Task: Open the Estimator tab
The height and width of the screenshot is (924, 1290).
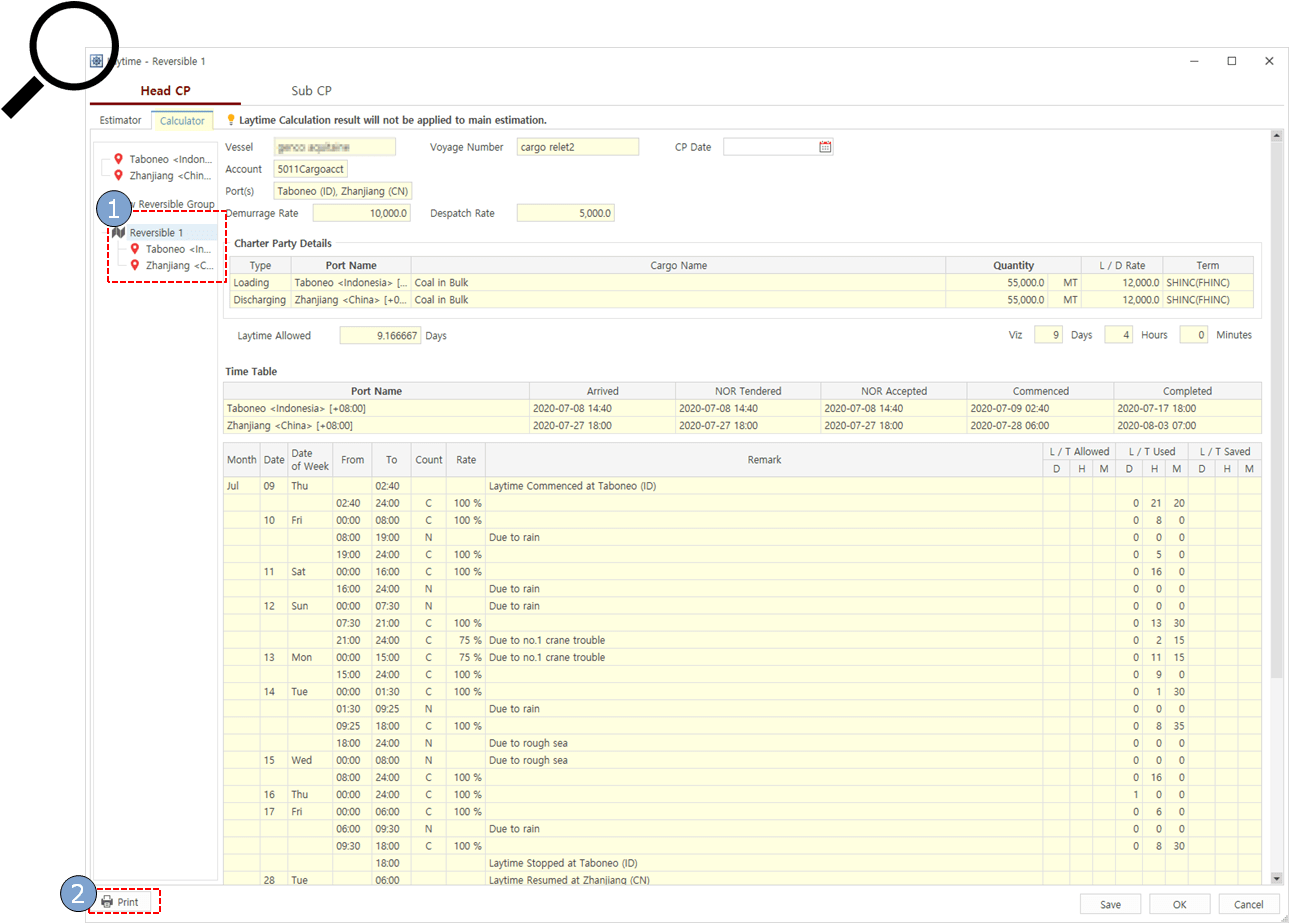Action: click(x=120, y=120)
